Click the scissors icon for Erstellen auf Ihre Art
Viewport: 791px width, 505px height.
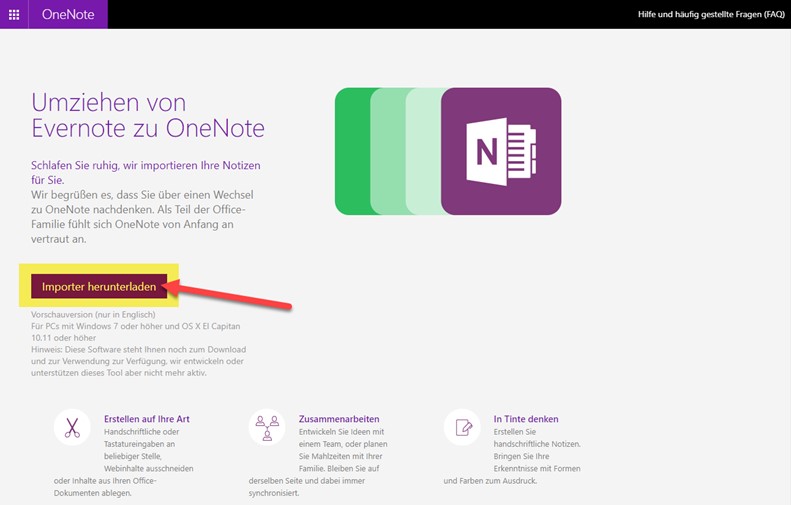point(72,427)
